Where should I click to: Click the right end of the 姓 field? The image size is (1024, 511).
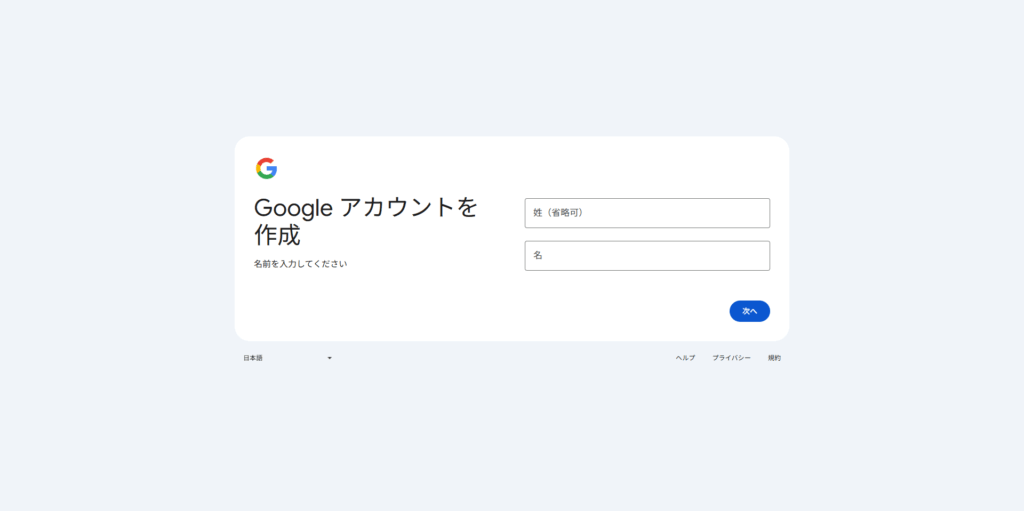[x=755, y=213]
